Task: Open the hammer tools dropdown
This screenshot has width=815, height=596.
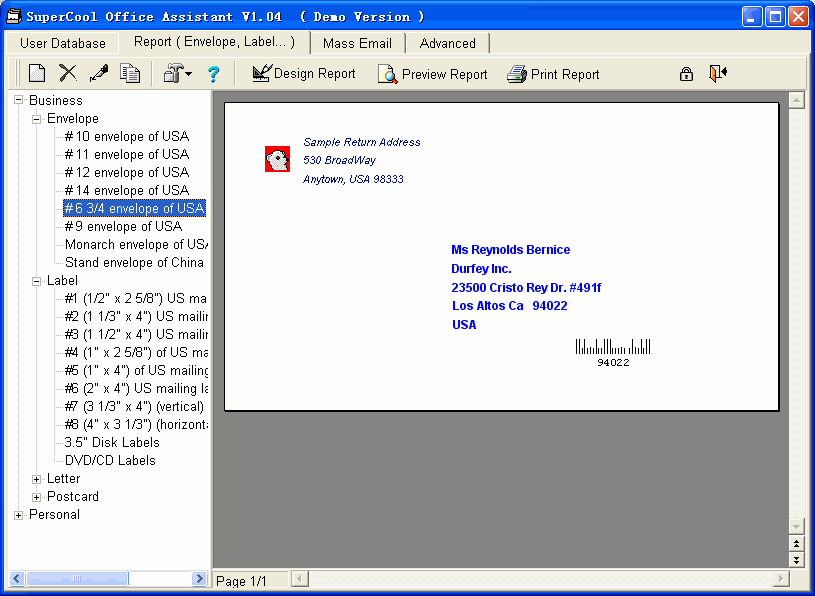Action: coord(178,73)
